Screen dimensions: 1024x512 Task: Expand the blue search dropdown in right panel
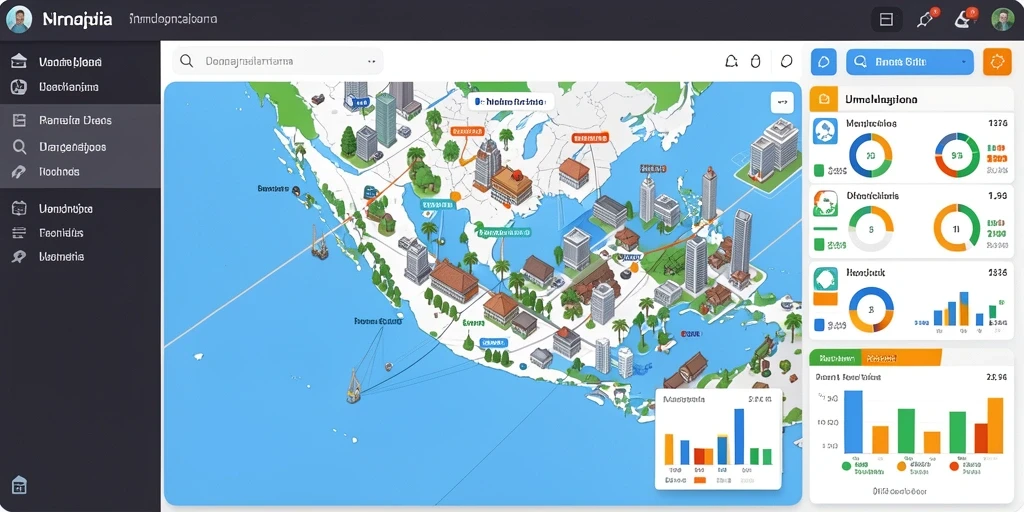pos(910,62)
